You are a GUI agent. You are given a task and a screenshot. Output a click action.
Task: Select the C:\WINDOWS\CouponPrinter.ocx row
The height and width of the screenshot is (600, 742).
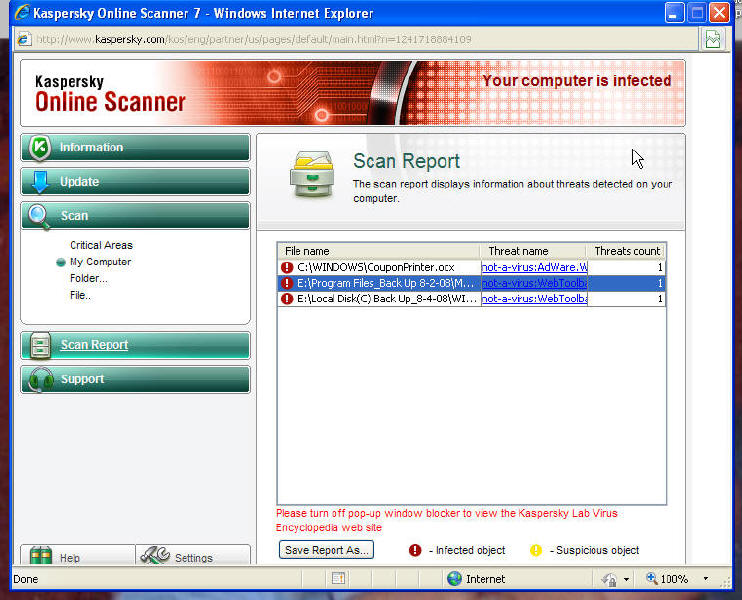point(472,267)
